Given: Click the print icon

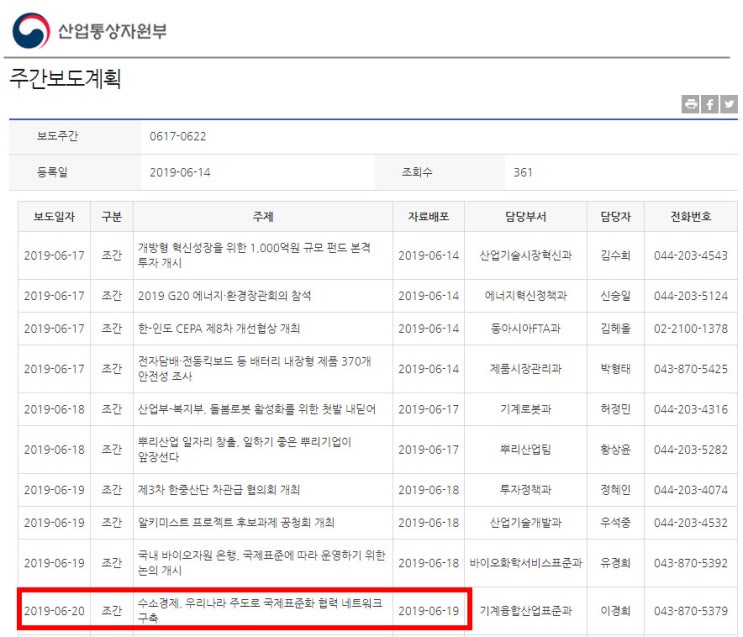Looking at the screenshot, I should click(x=690, y=104).
